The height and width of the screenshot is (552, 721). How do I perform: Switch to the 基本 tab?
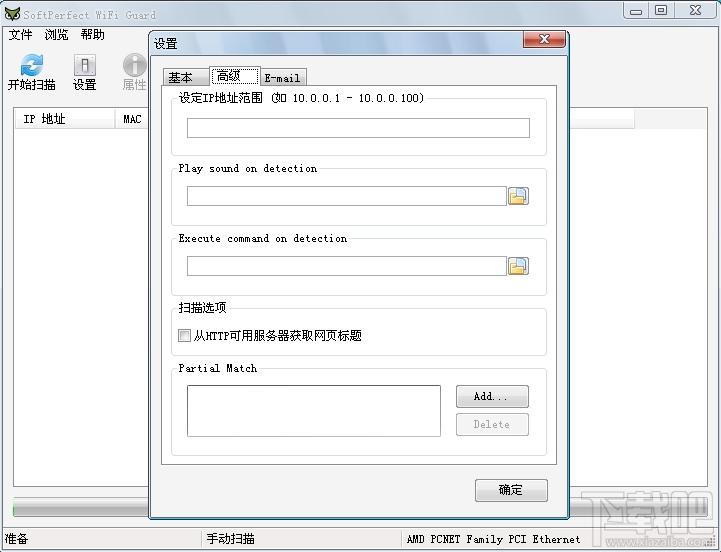185,77
